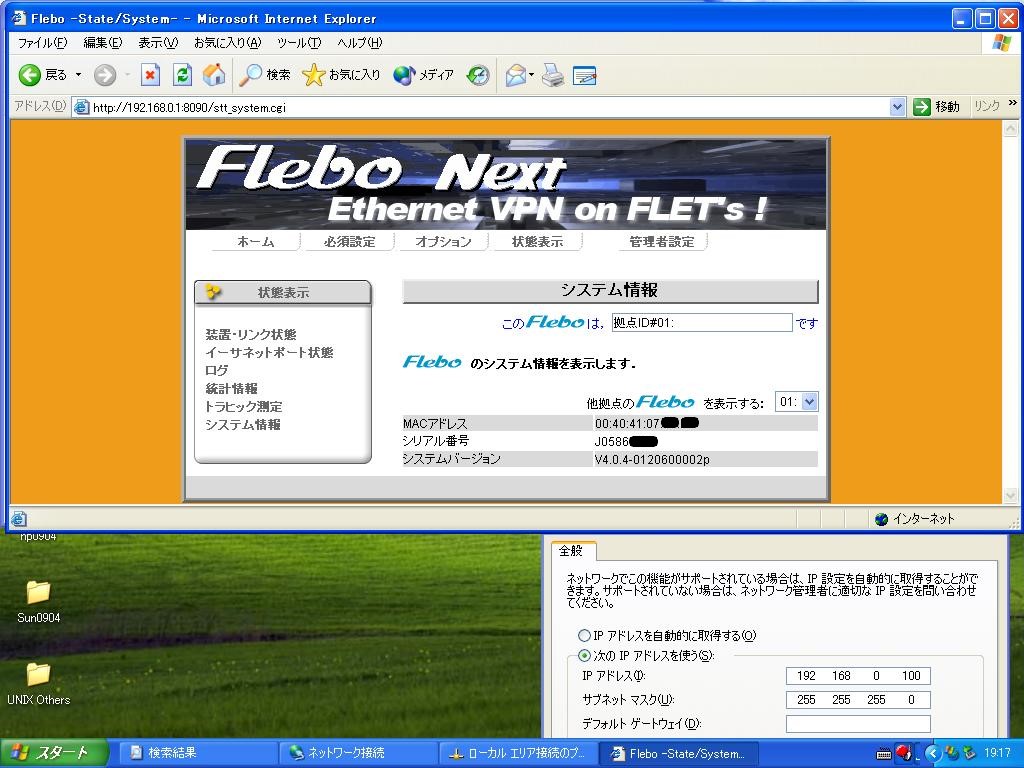
Task: Open the システム情報 sidebar link
Action: coord(243,424)
